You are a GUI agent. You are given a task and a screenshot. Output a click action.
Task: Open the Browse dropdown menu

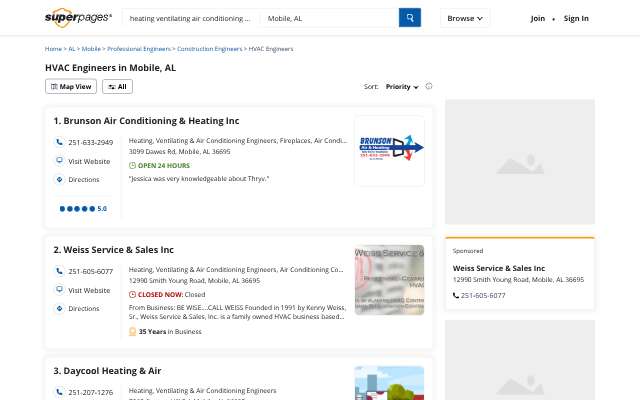pos(465,18)
